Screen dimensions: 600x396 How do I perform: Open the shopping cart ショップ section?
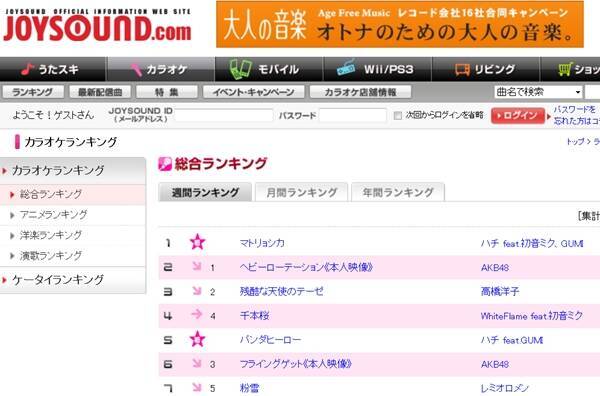[570, 69]
